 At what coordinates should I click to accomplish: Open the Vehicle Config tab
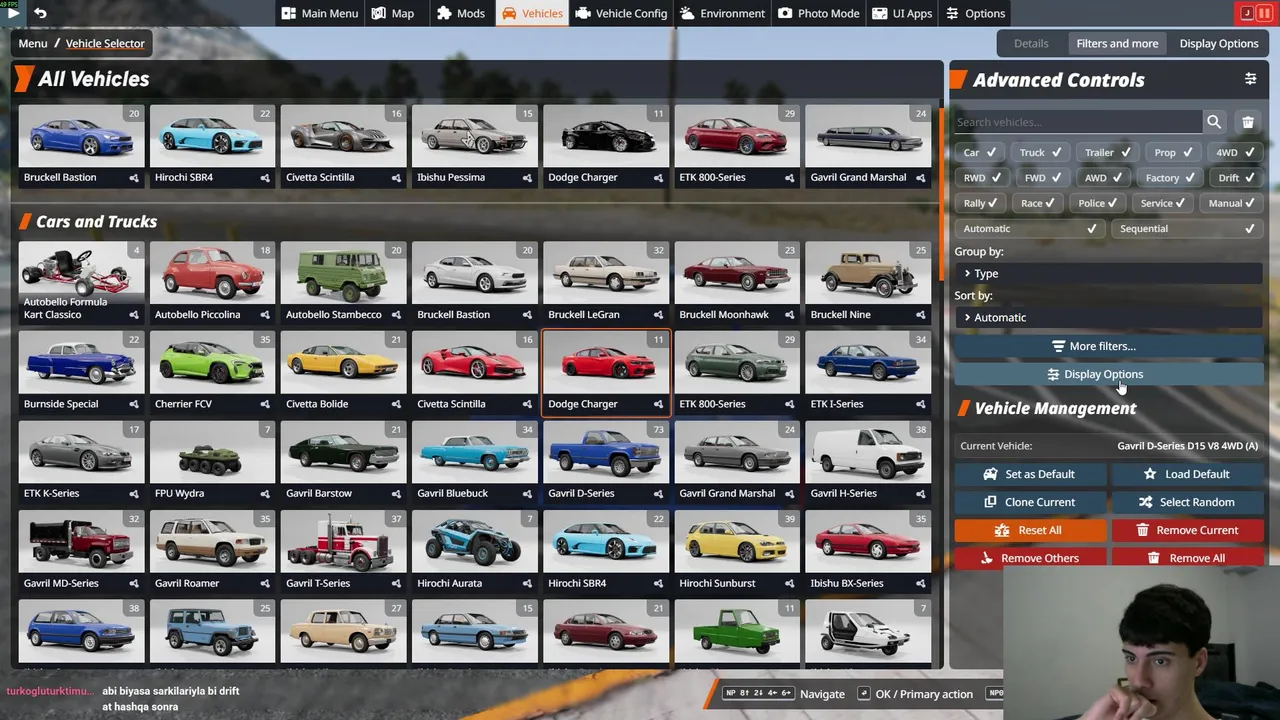(621, 13)
